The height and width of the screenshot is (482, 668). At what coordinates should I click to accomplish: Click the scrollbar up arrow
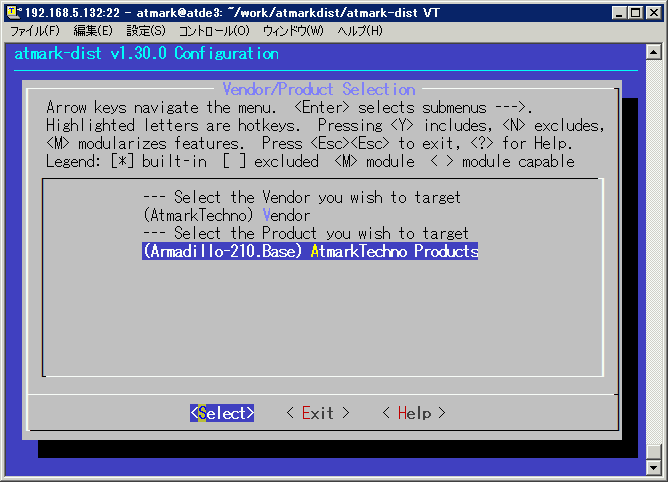click(x=654, y=52)
